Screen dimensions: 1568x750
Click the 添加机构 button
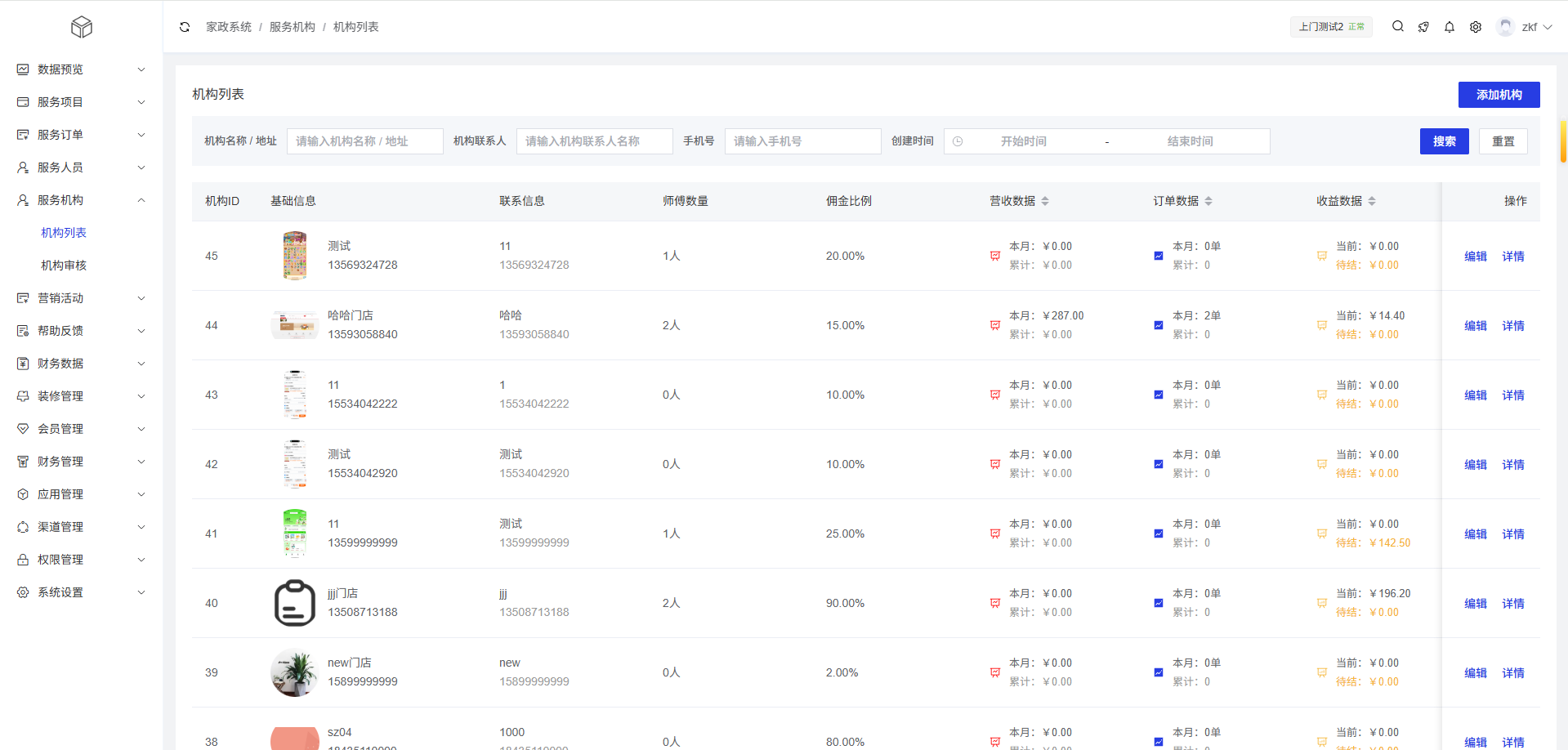[1499, 95]
